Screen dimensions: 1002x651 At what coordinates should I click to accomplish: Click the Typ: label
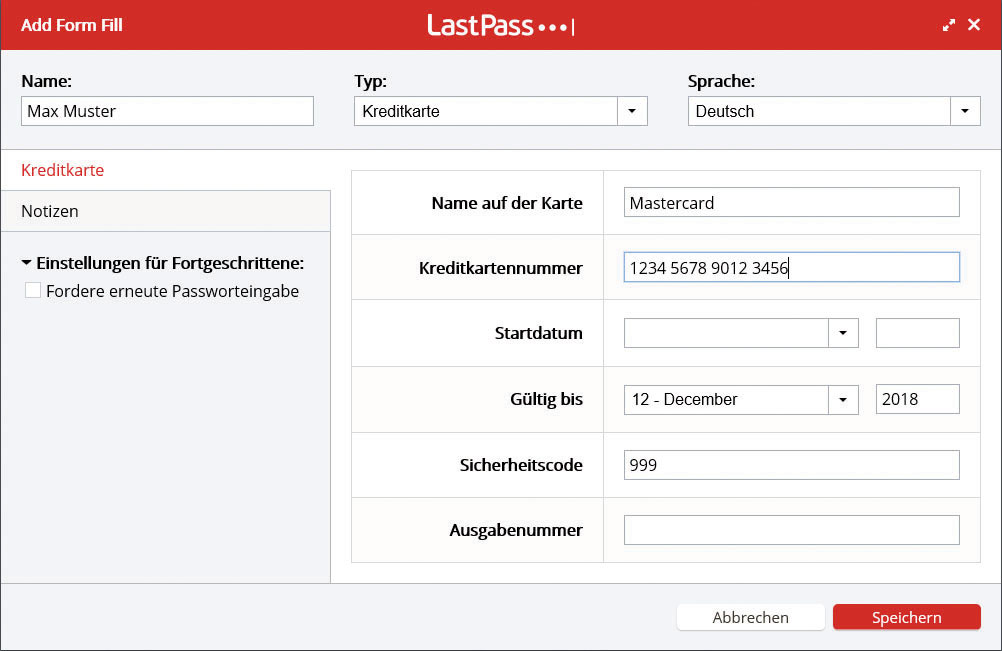pyautogui.click(x=371, y=81)
